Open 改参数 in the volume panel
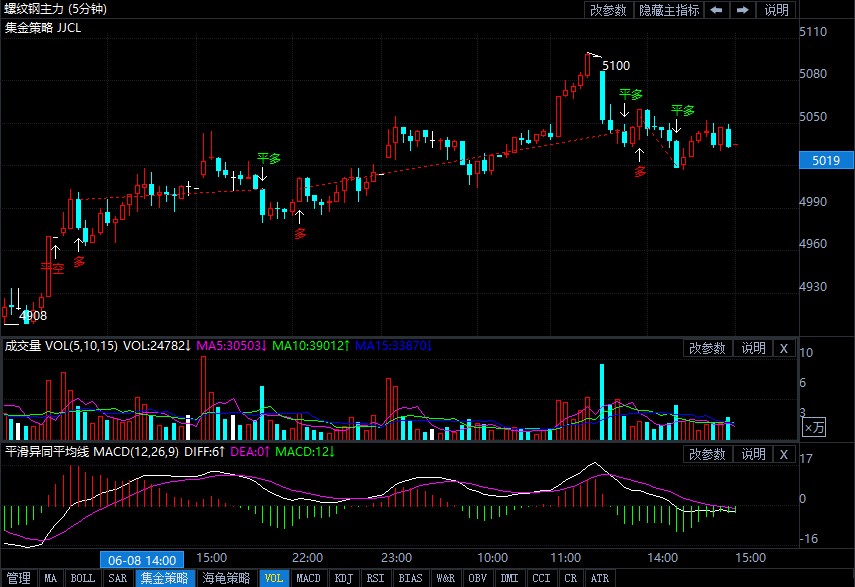This screenshot has height=587, width=855. click(x=707, y=348)
